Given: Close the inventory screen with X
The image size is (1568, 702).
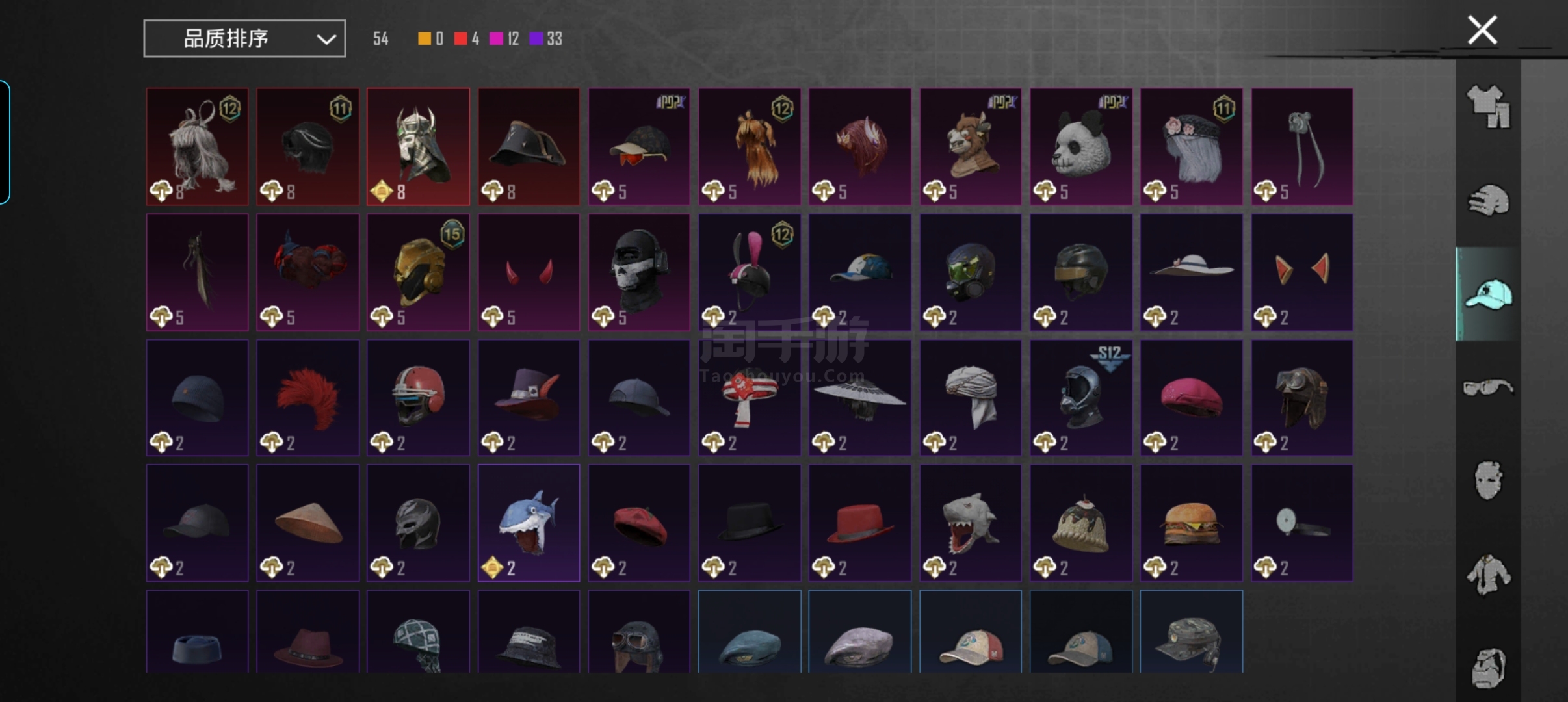Looking at the screenshot, I should pyautogui.click(x=1482, y=30).
